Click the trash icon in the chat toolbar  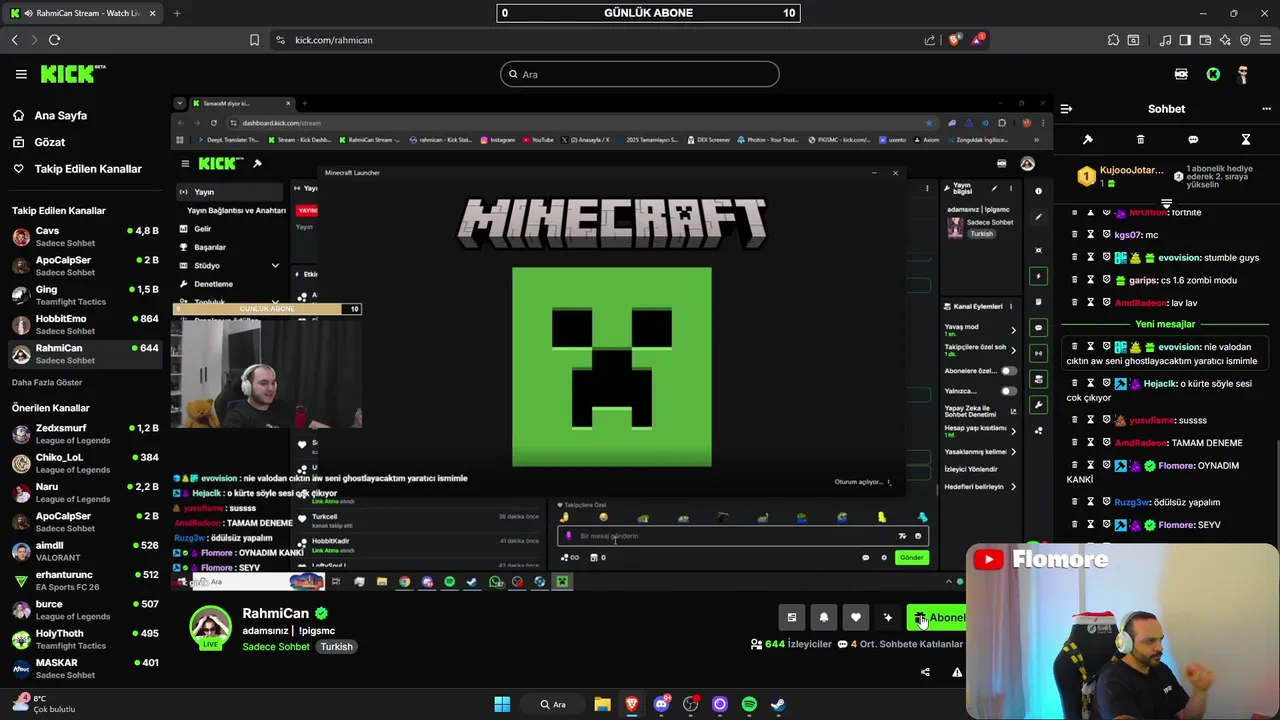coord(1140,140)
